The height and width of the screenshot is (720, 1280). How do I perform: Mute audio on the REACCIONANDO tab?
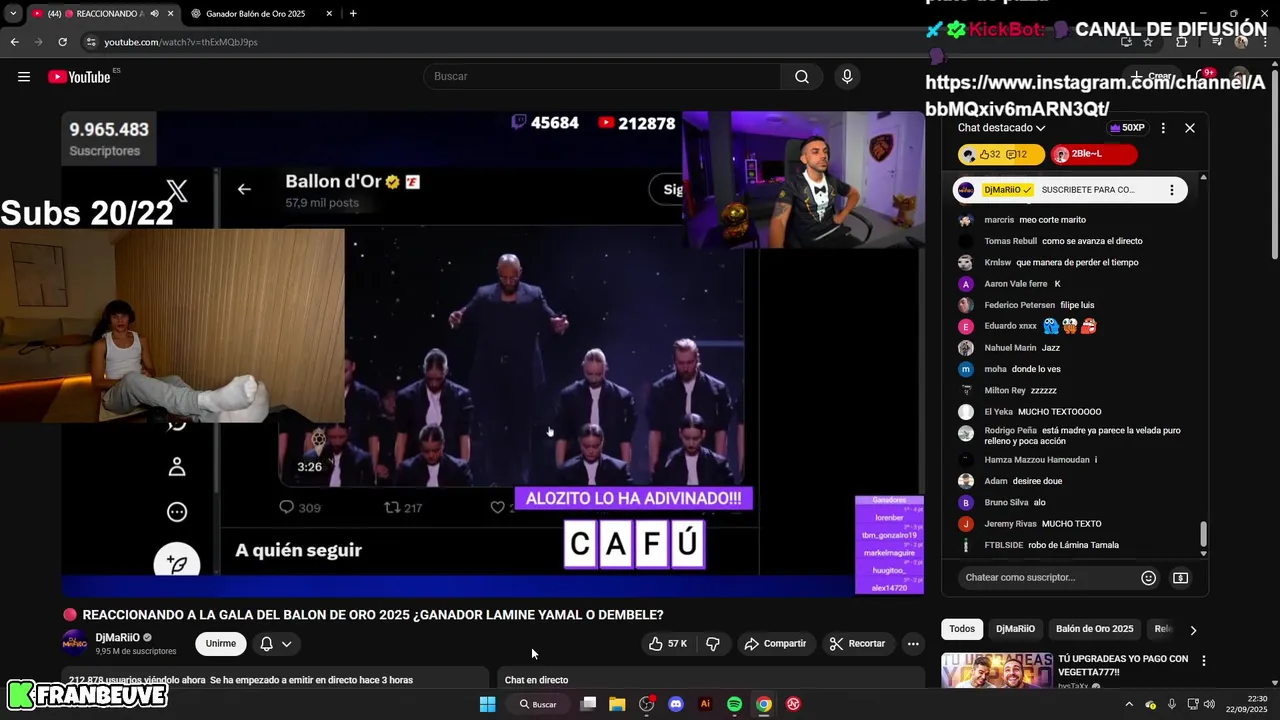click(x=153, y=14)
